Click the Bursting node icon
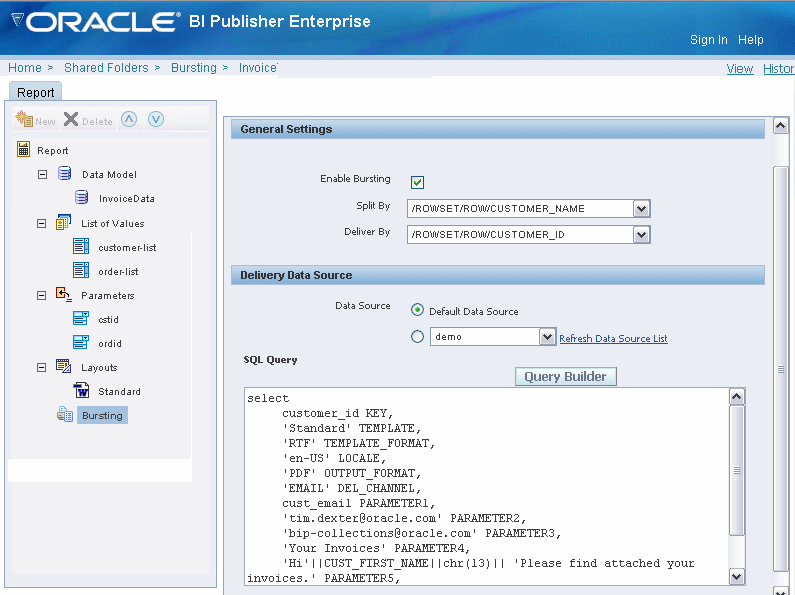The width and height of the screenshot is (795, 595). coord(65,414)
